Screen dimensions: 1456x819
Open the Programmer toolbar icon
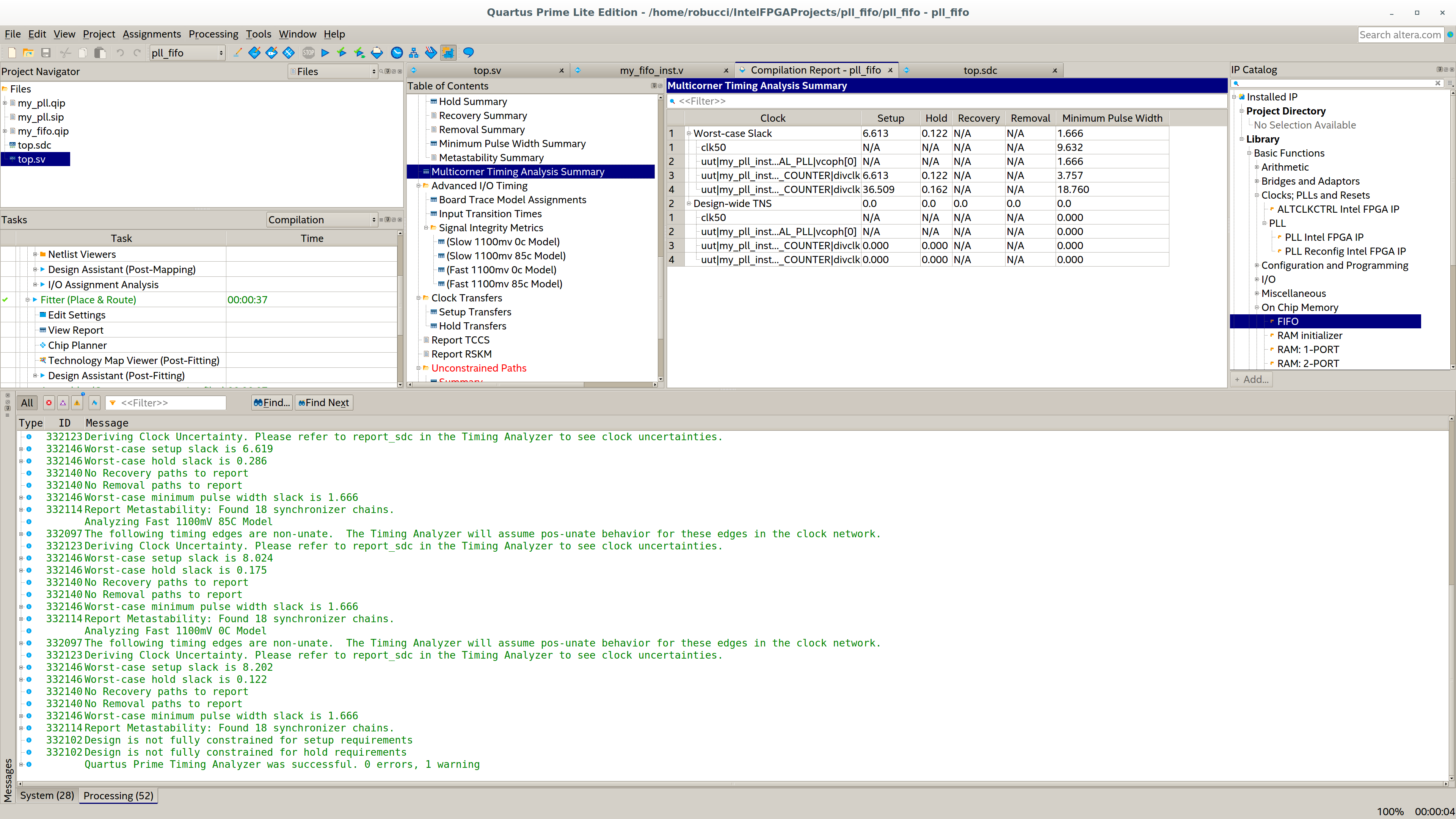pos(431,53)
